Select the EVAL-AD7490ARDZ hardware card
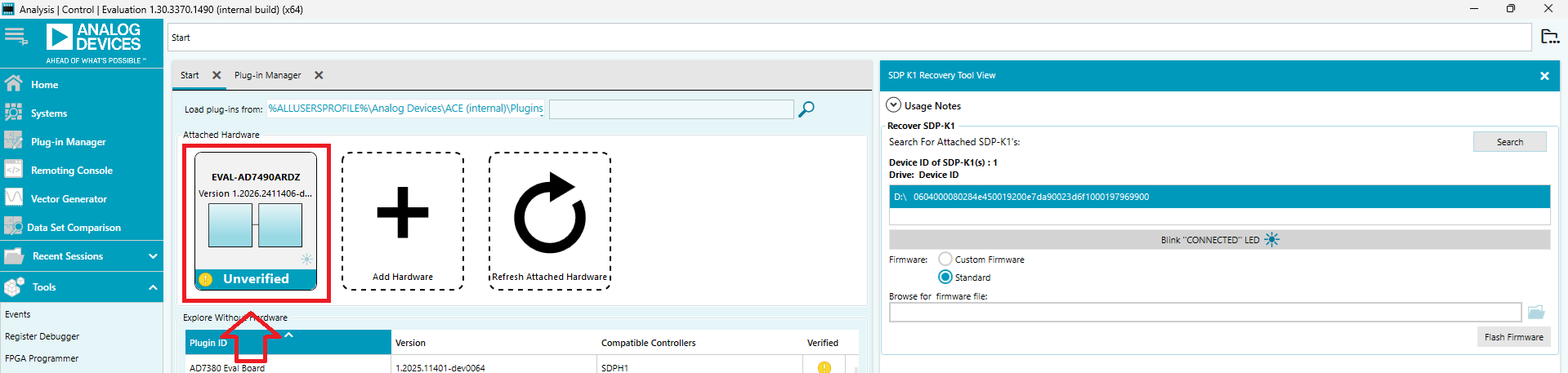The width and height of the screenshot is (1568, 373). pyautogui.click(x=256, y=221)
